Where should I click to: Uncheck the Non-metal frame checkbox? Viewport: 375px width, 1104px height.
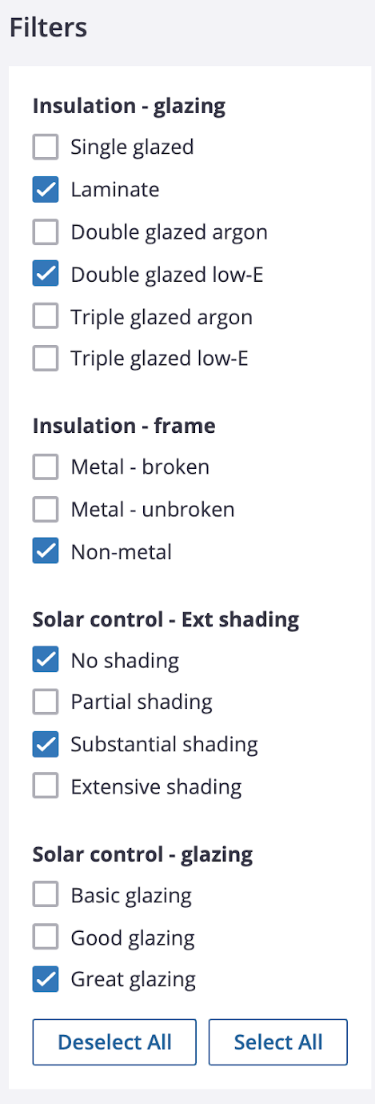pos(46,552)
